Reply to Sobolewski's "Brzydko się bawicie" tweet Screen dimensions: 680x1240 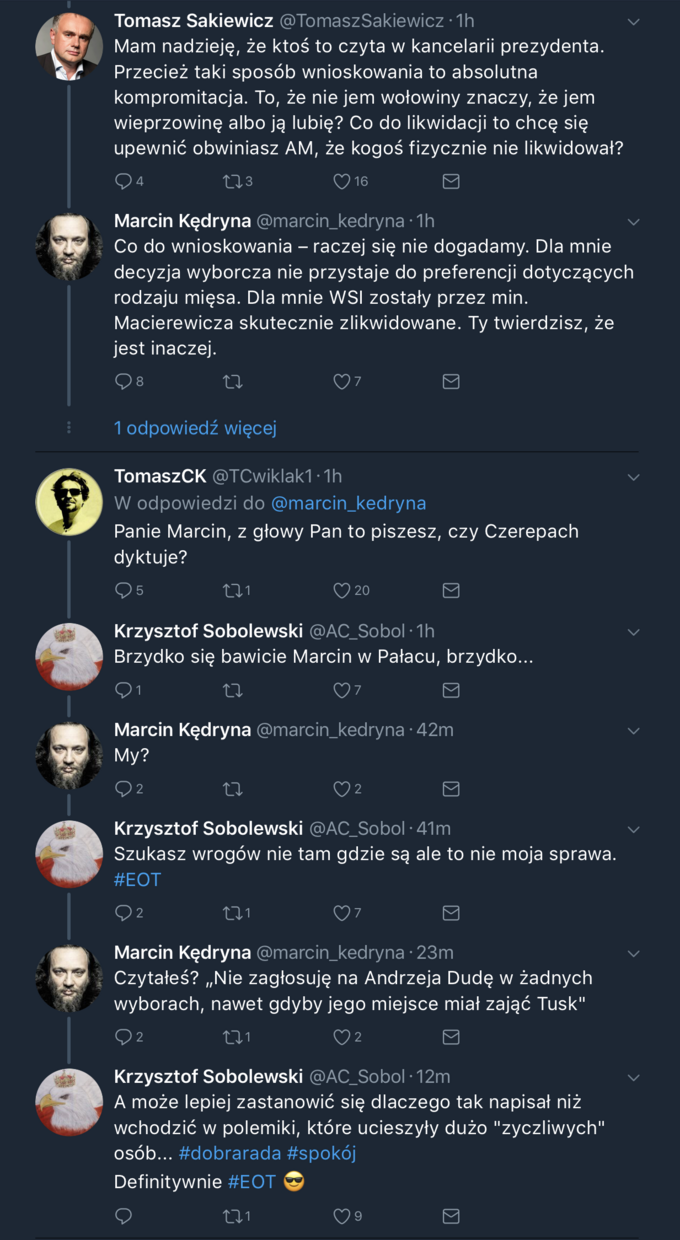click(x=125, y=689)
